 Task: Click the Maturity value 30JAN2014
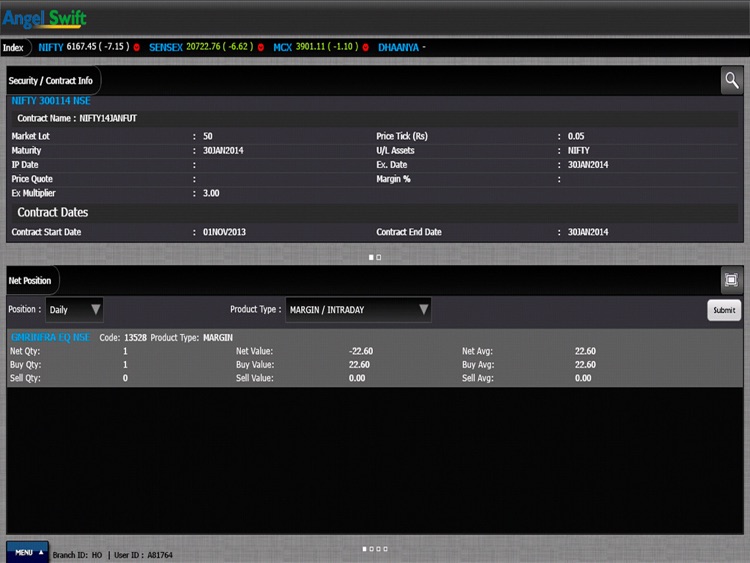tap(223, 151)
